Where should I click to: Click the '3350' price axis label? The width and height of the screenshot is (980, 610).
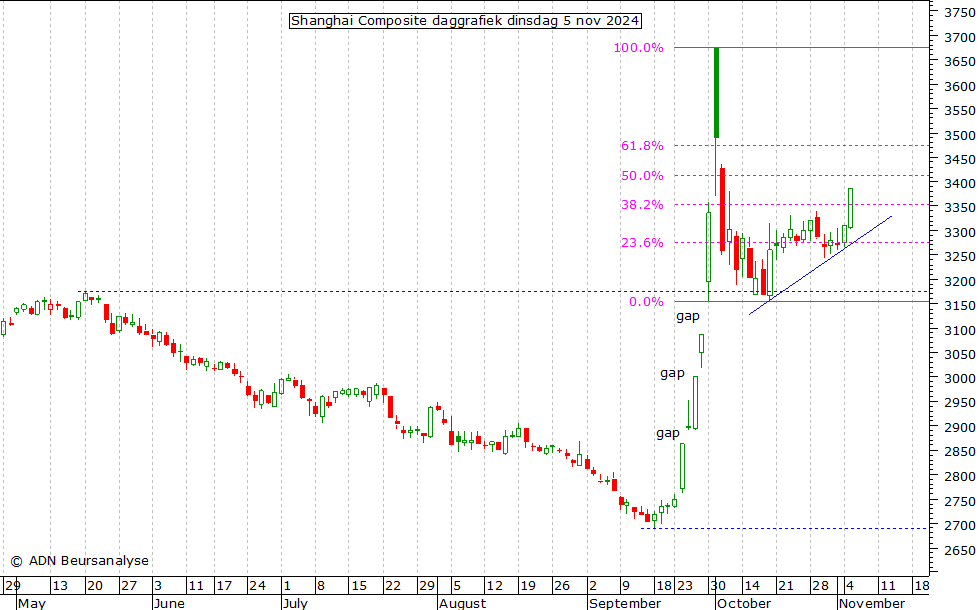coord(959,208)
